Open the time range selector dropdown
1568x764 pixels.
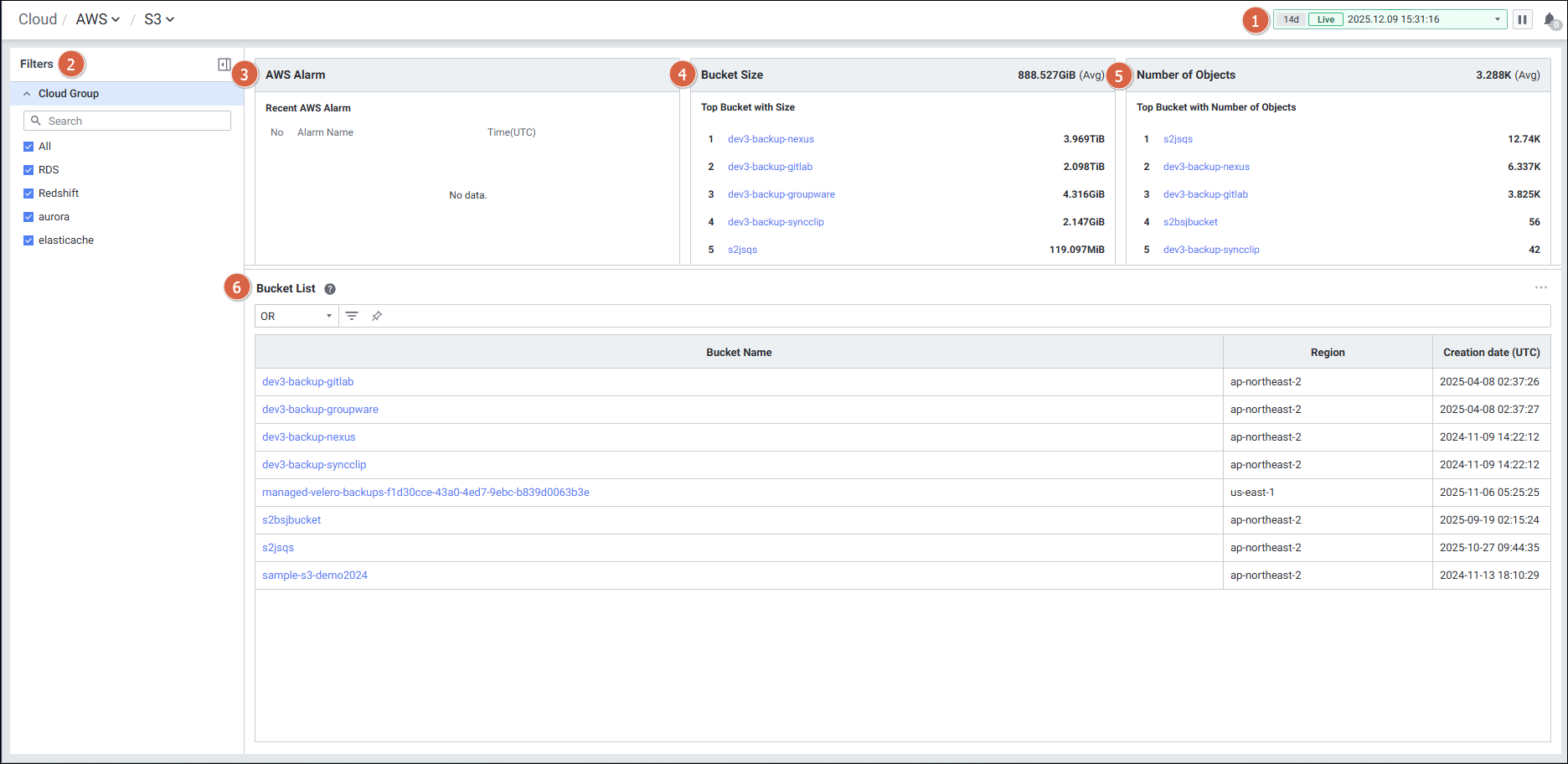[x=1497, y=19]
